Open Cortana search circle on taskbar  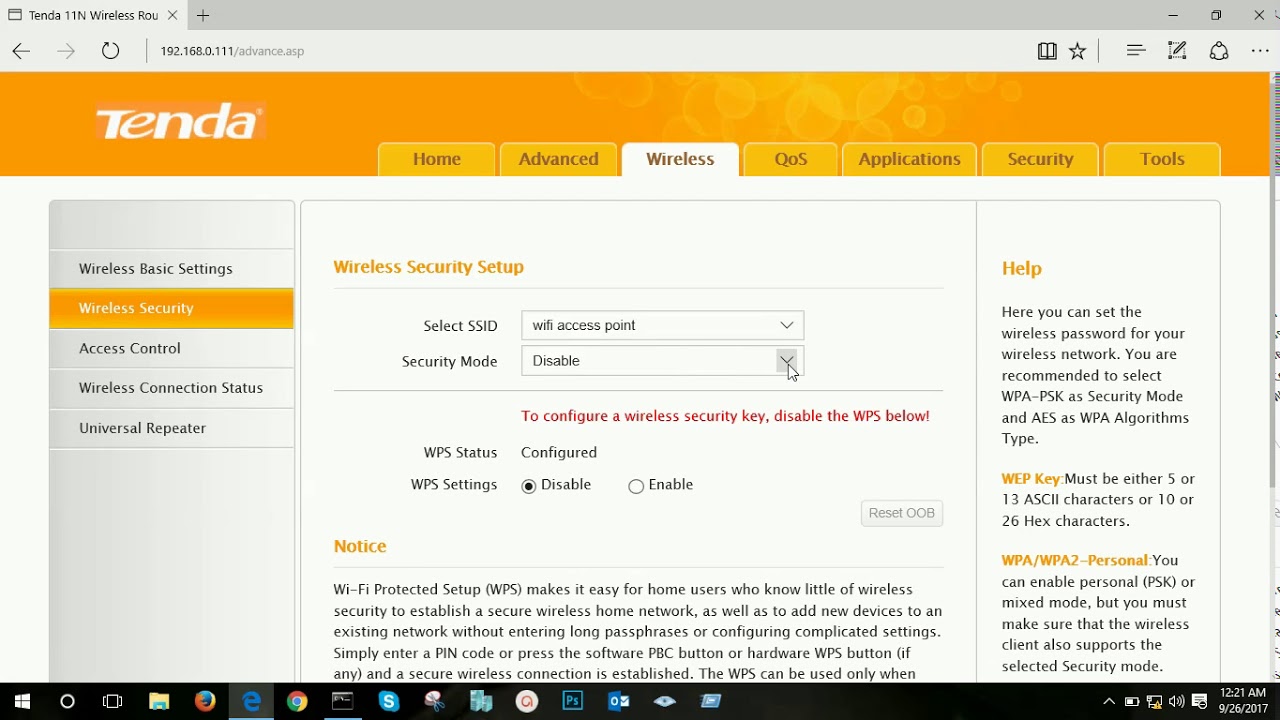[x=67, y=701]
